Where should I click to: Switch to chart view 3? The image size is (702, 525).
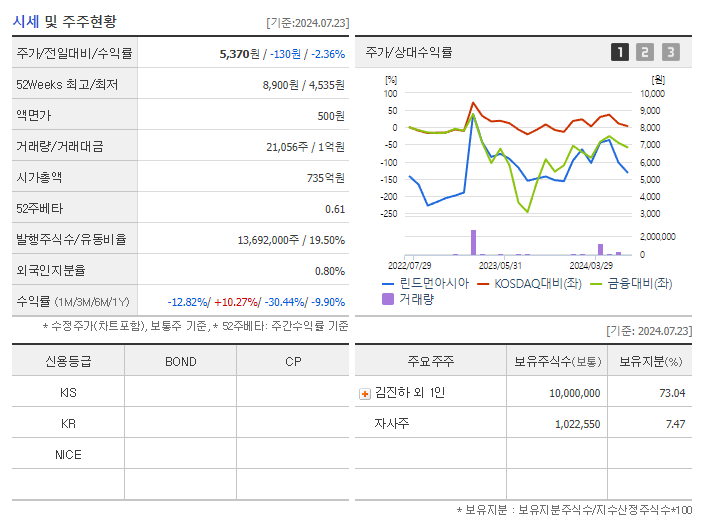(671, 52)
